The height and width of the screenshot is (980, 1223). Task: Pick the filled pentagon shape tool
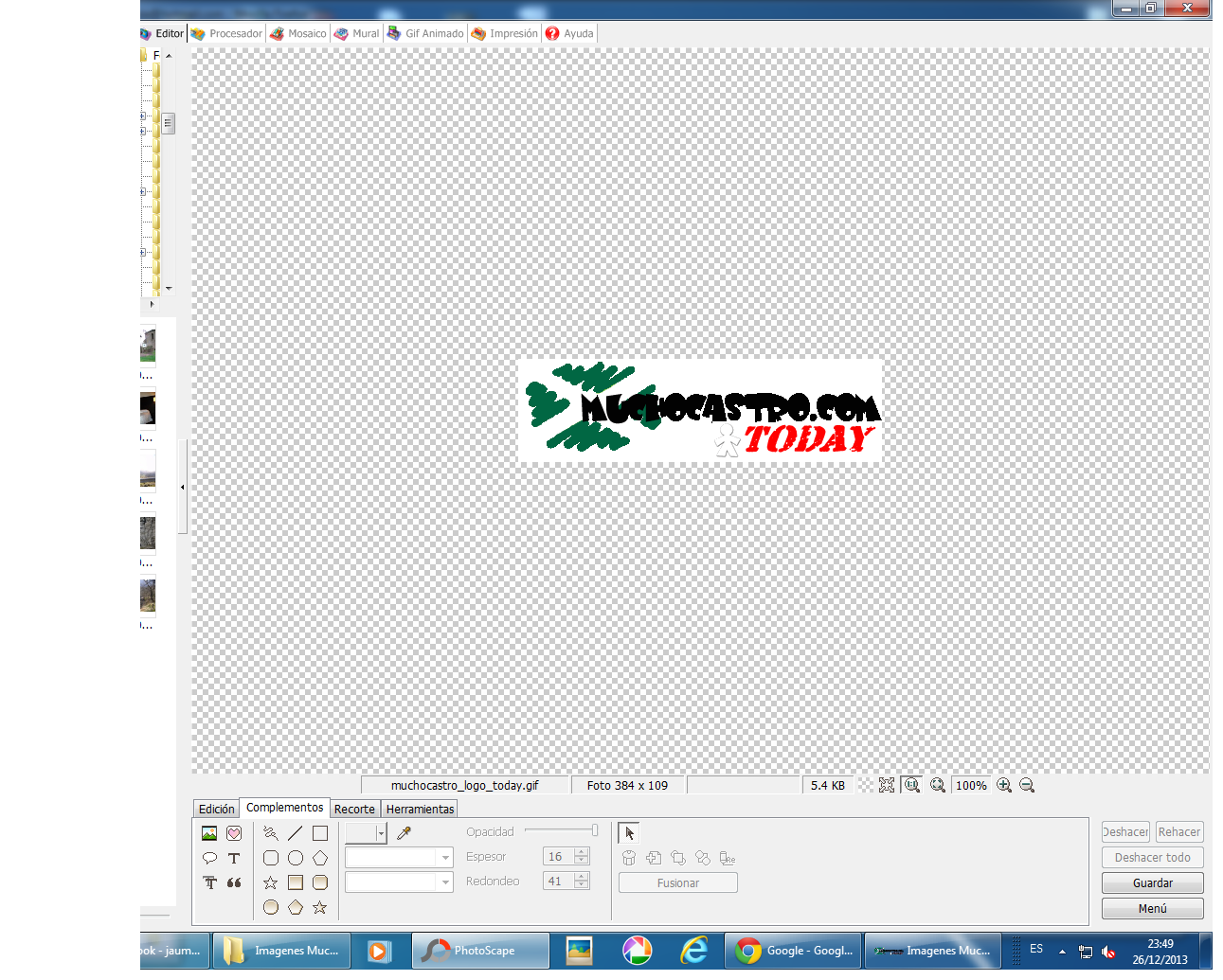coord(296,907)
